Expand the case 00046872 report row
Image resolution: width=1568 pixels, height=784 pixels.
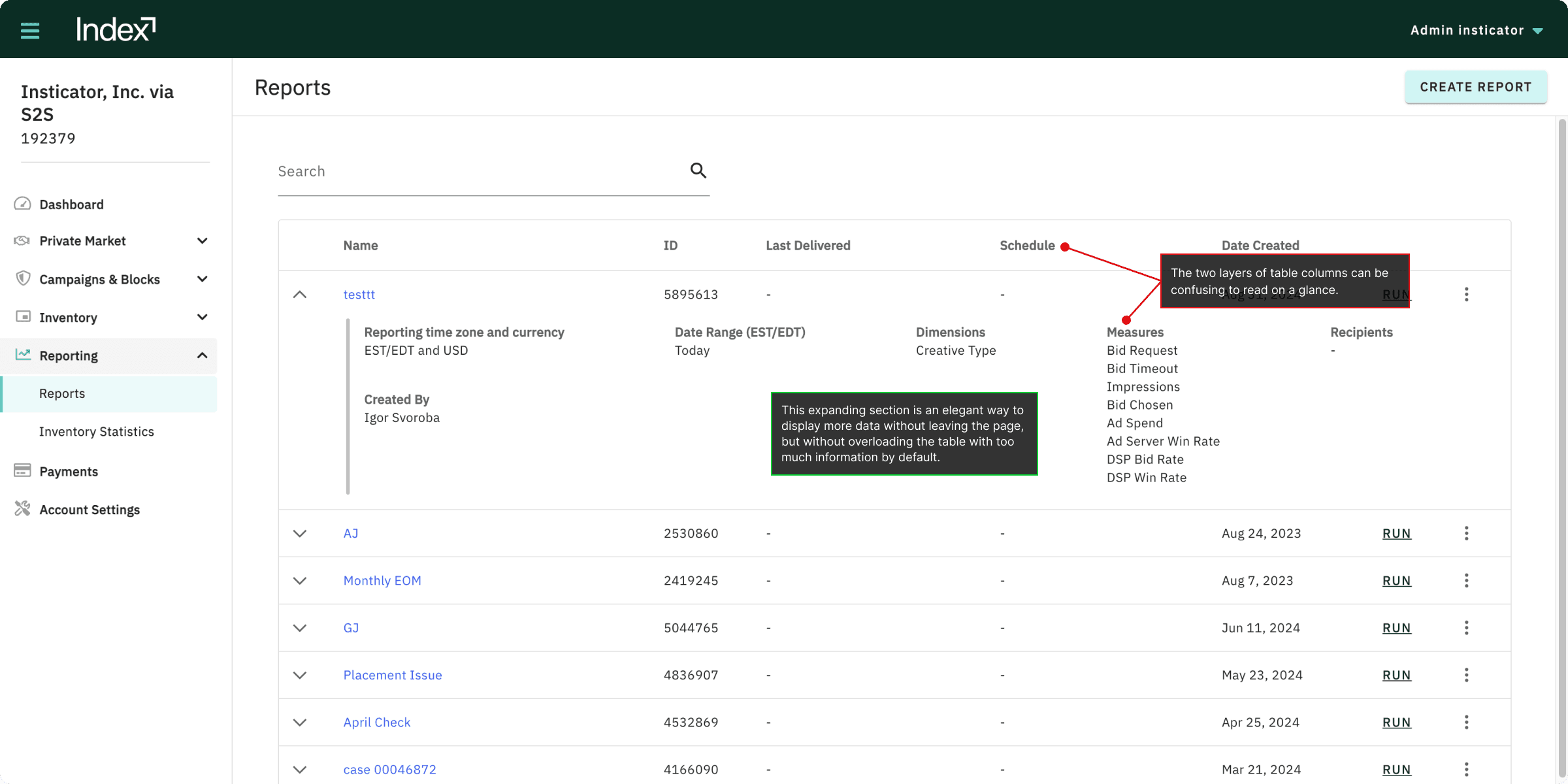click(x=300, y=770)
